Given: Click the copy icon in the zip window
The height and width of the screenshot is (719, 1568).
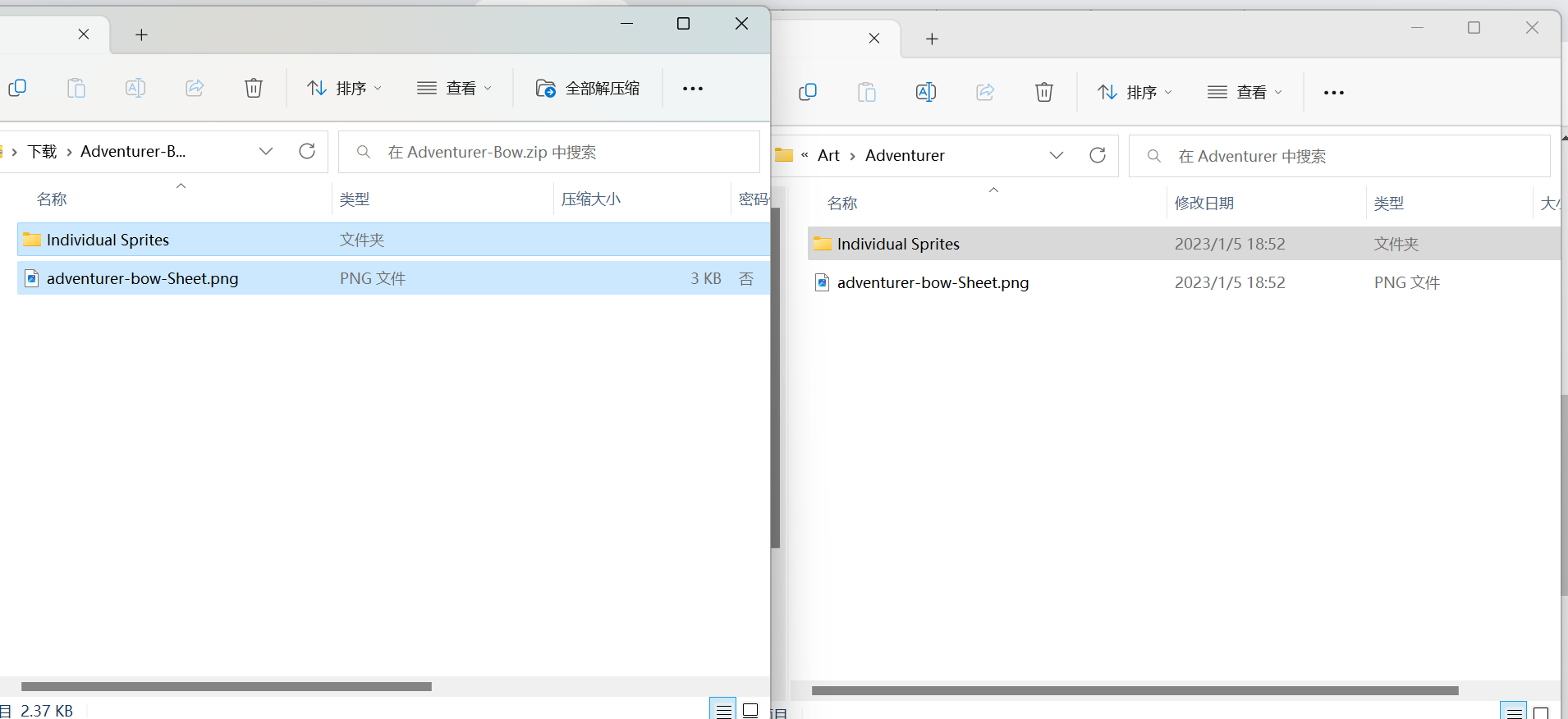Looking at the screenshot, I should pos(17,88).
